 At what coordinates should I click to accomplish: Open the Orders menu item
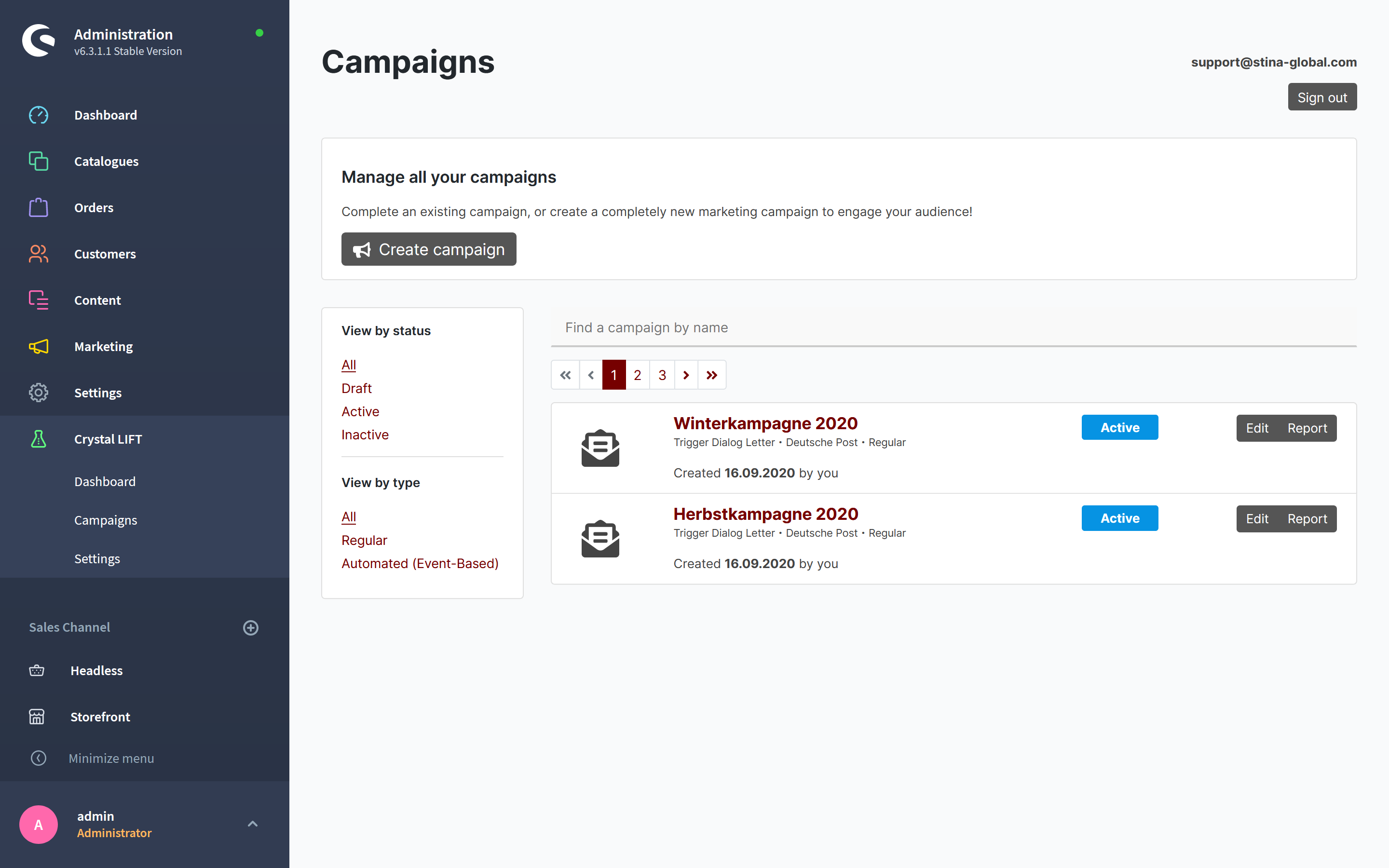point(94,207)
